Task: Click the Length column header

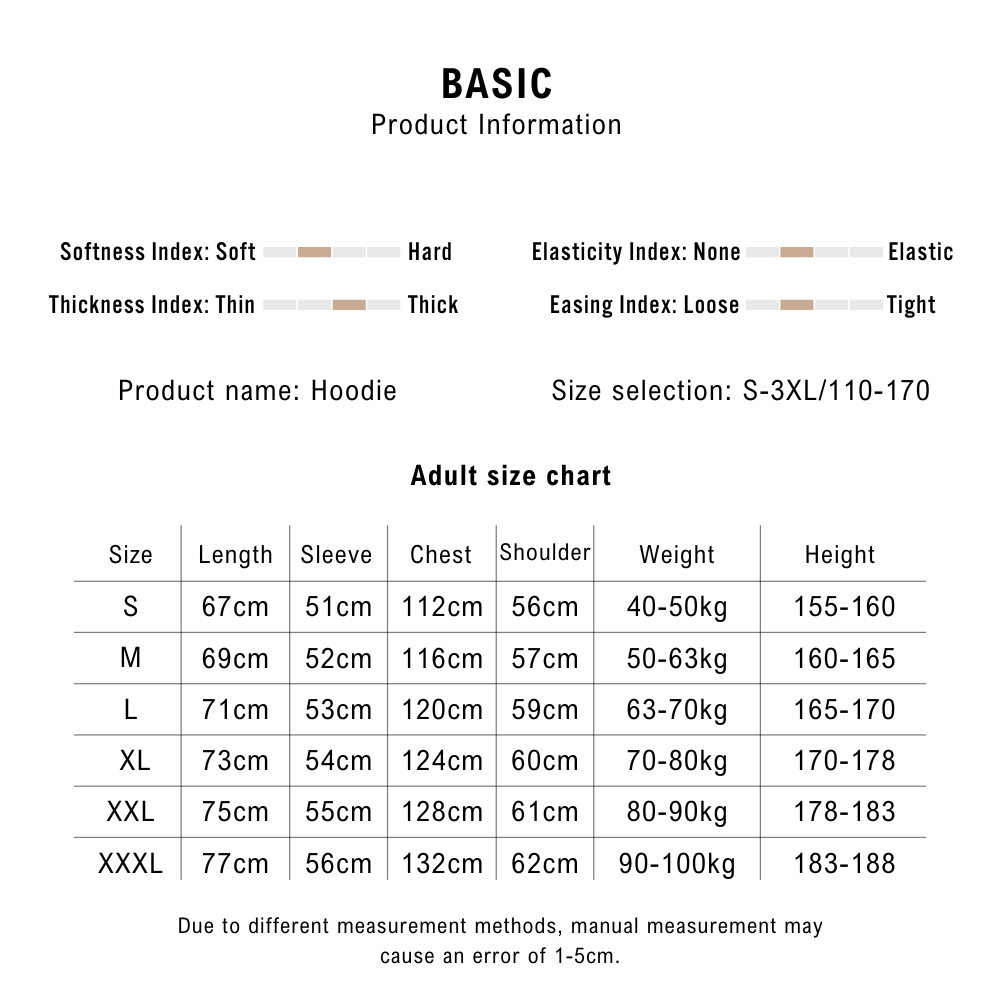Action: [x=235, y=555]
